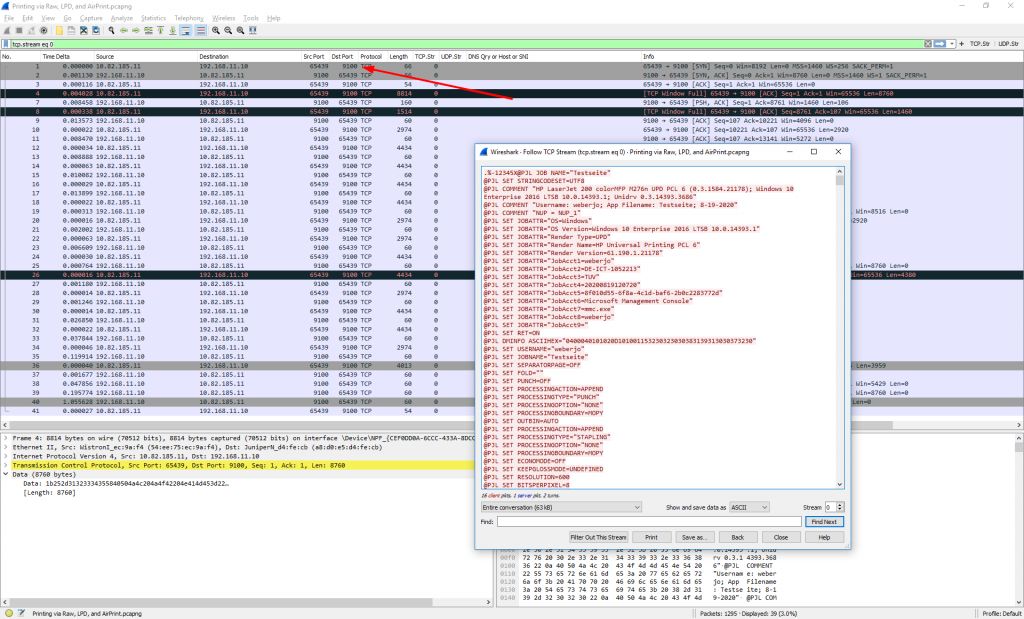1024x619 pixels.
Task: Click Resize columns toolbar icon
Action: (x=255, y=31)
